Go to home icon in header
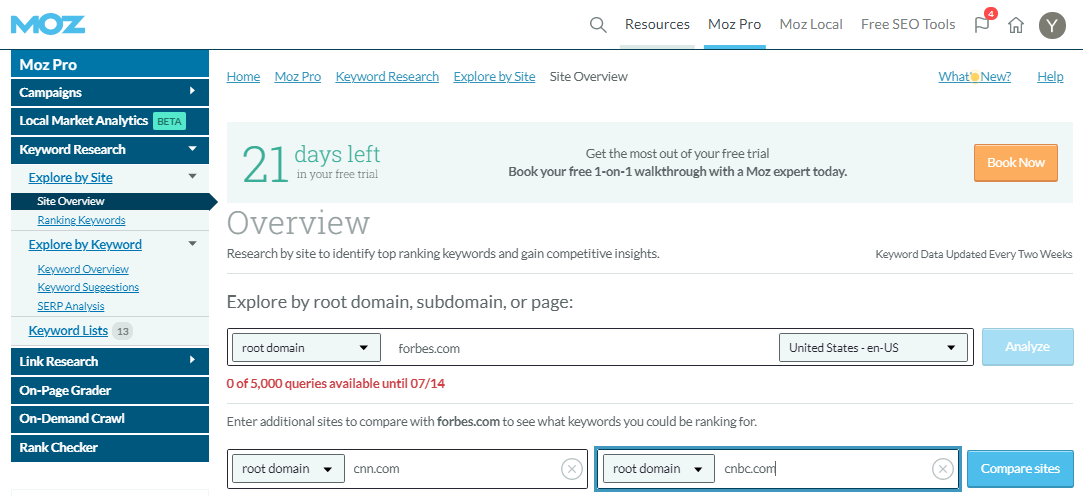The width and height of the screenshot is (1083, 496). click(x=1015, y=25)
